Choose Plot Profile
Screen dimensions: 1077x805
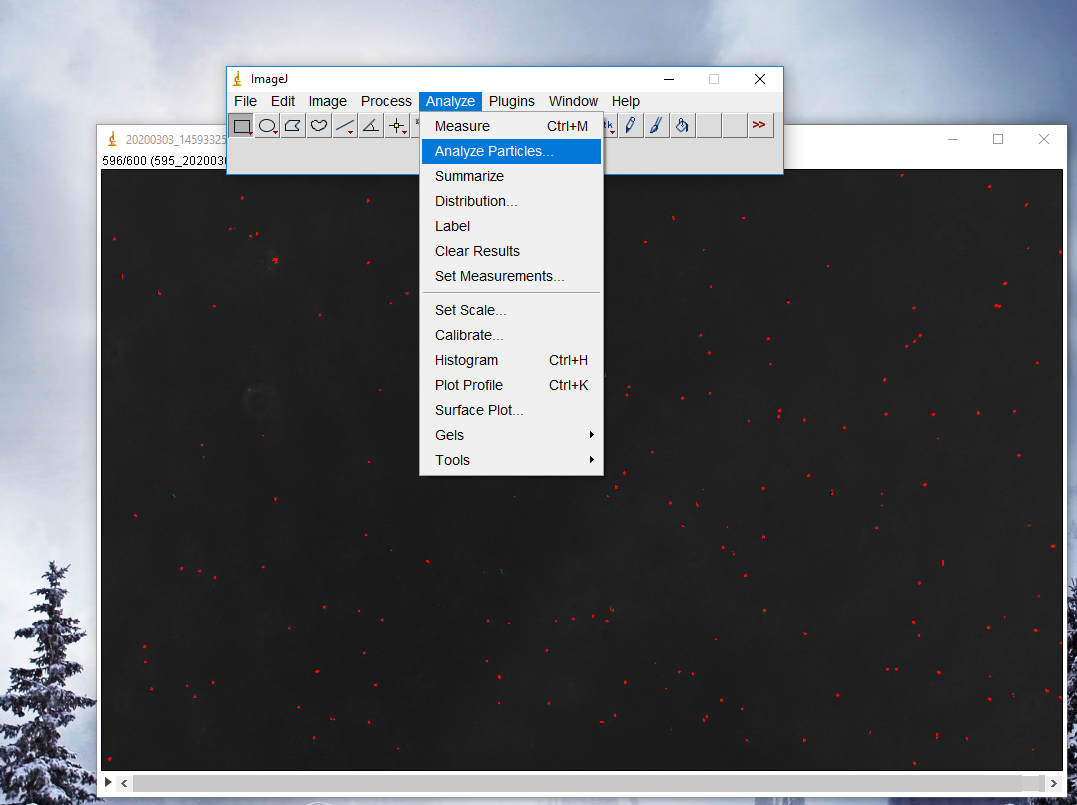(511, 385)
